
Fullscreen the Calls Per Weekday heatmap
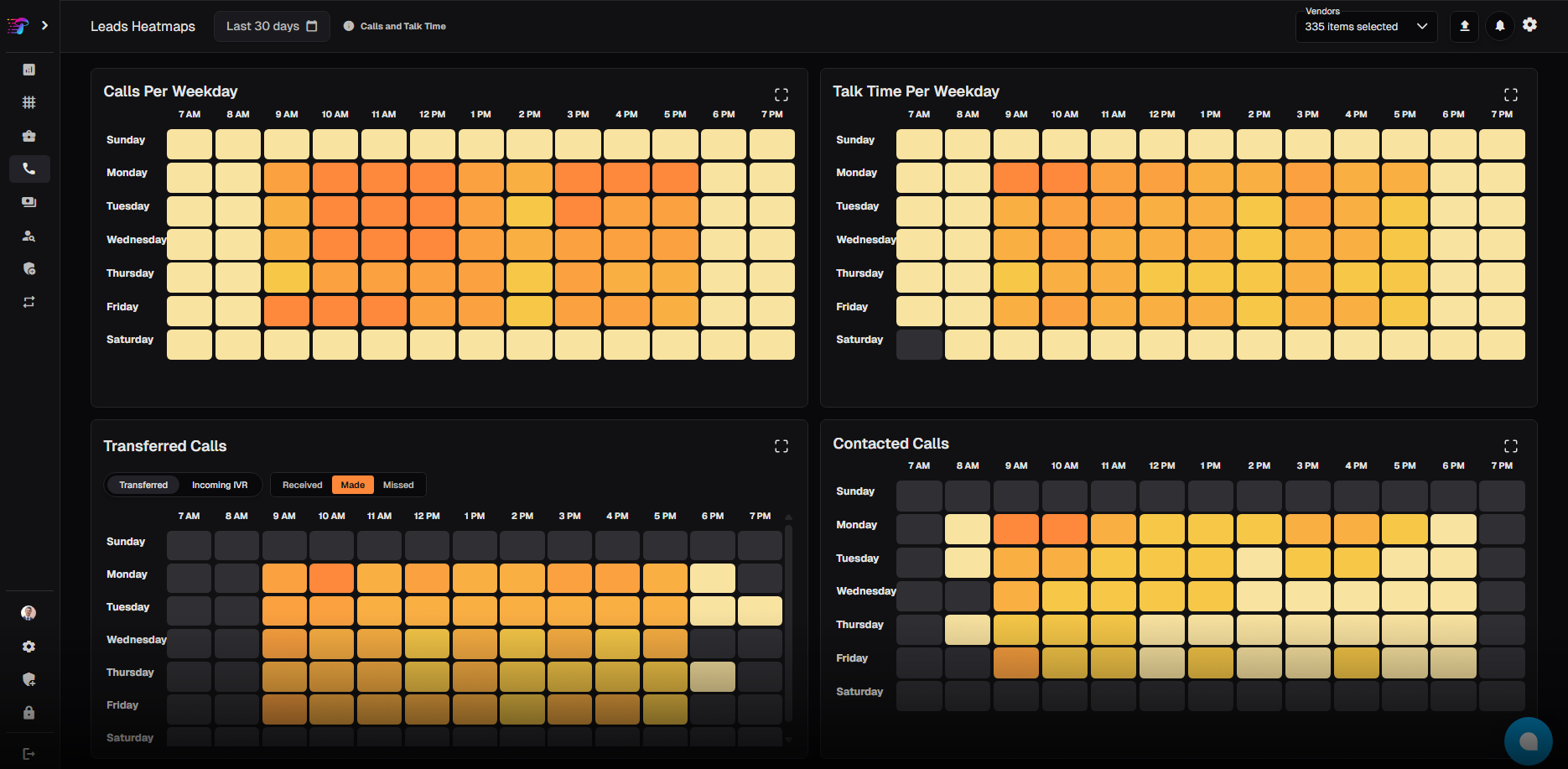coord(781,95)
